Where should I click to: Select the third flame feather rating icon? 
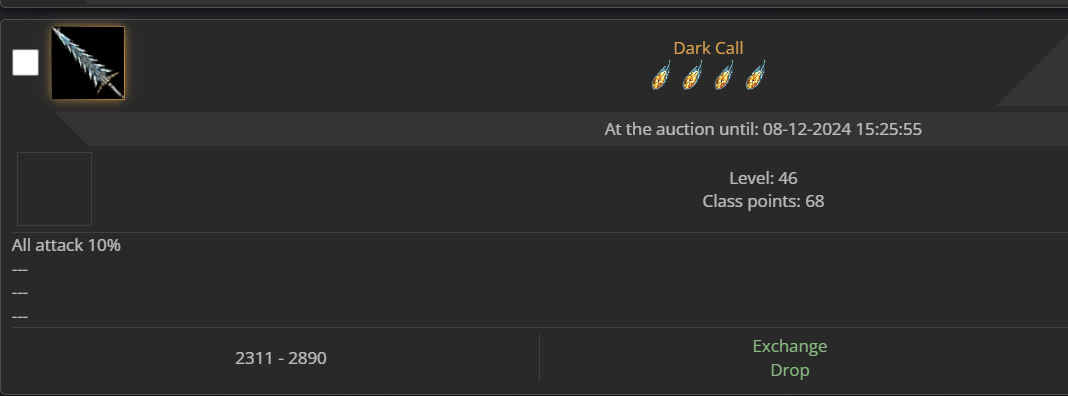pyautogui.click(x=723, y=76)
